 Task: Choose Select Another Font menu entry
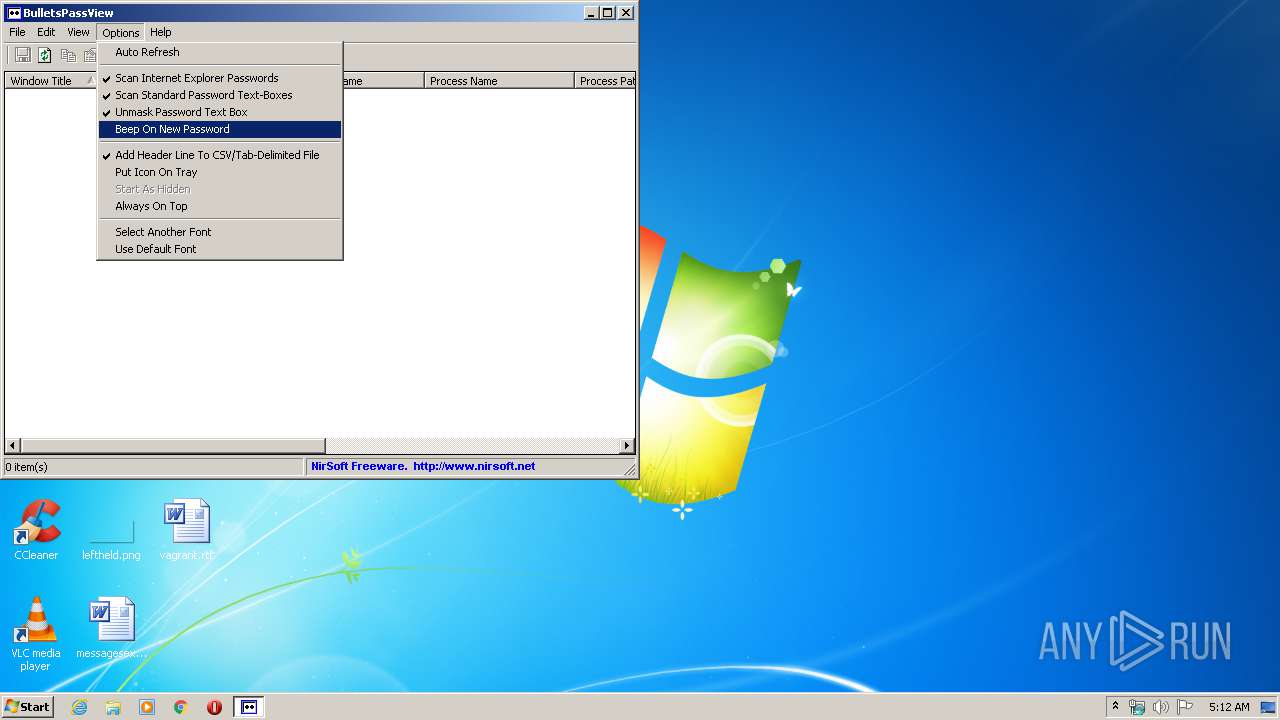220,232
